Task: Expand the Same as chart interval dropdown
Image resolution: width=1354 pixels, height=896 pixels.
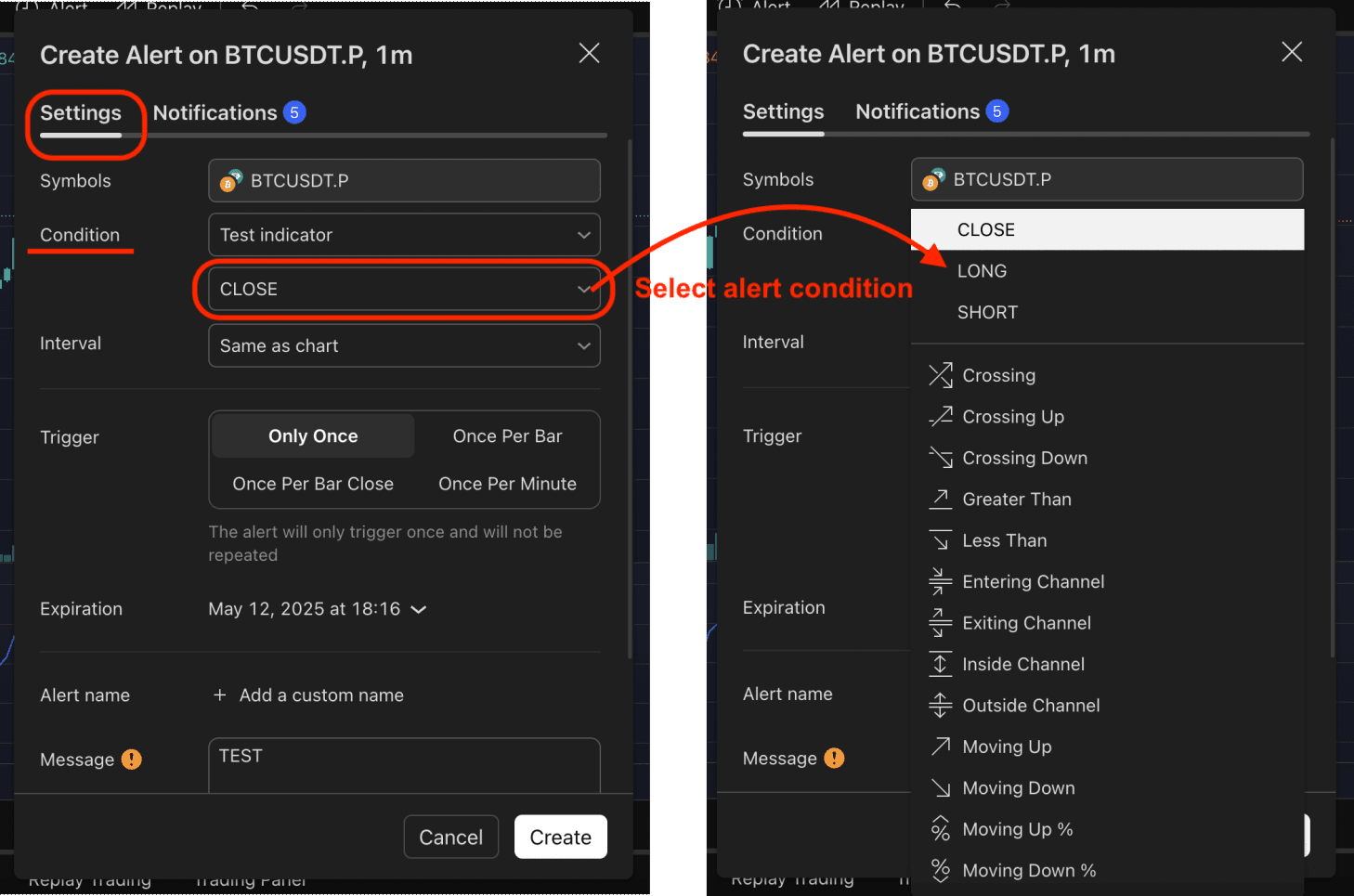Action: (404, 345)
